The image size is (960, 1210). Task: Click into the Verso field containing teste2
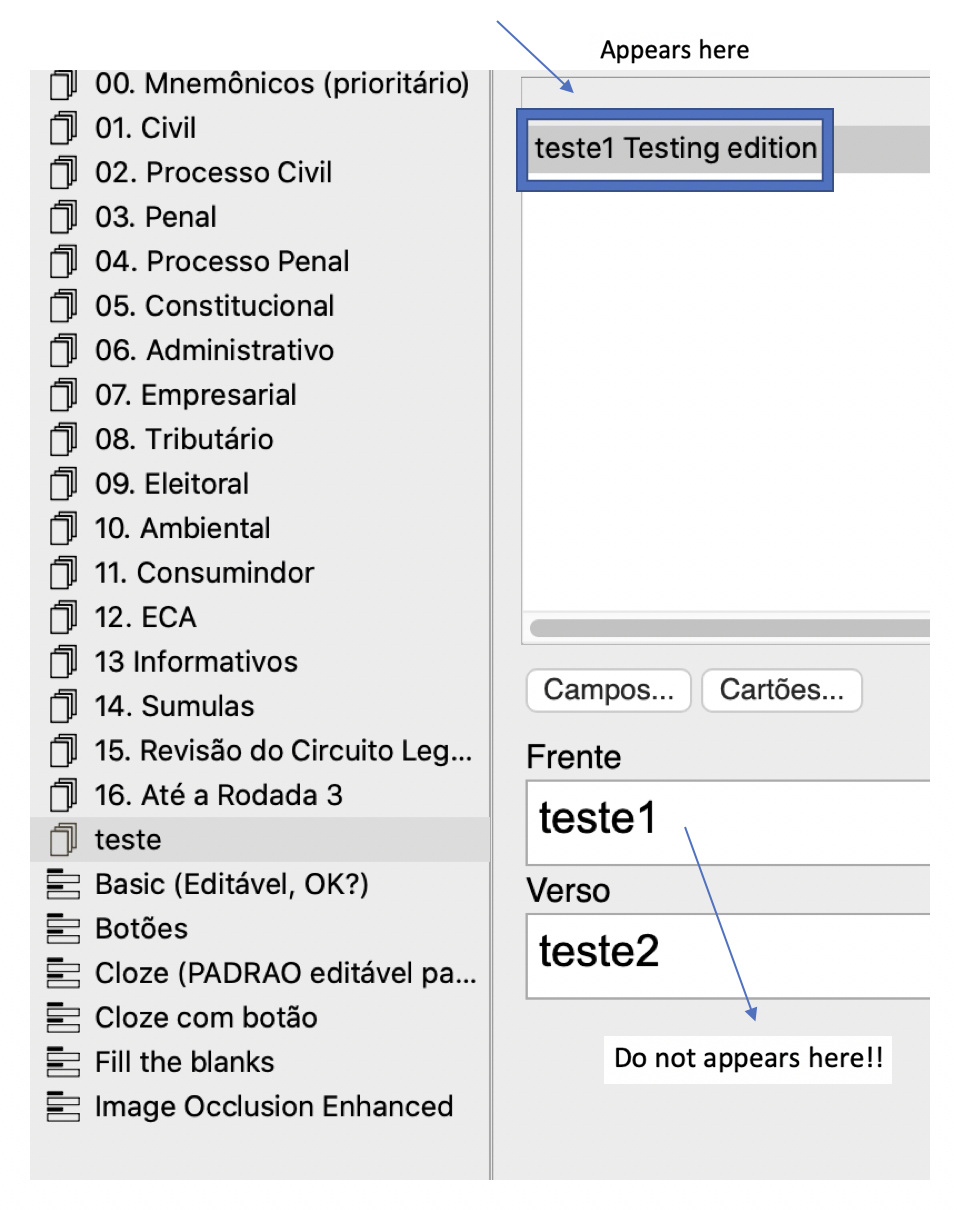click(728, 955)
